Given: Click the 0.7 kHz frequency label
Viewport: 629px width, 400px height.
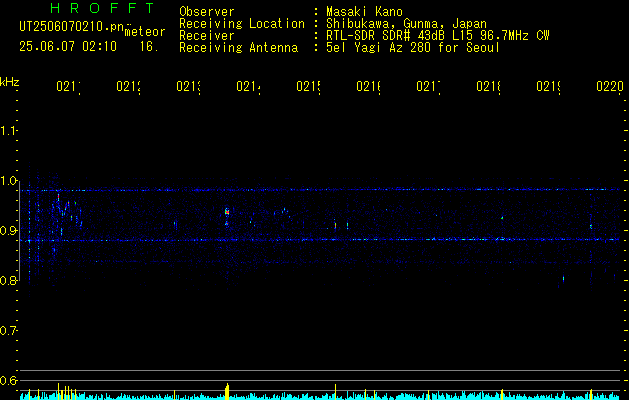Looking at the screenshot, I should tap(8, 330).
